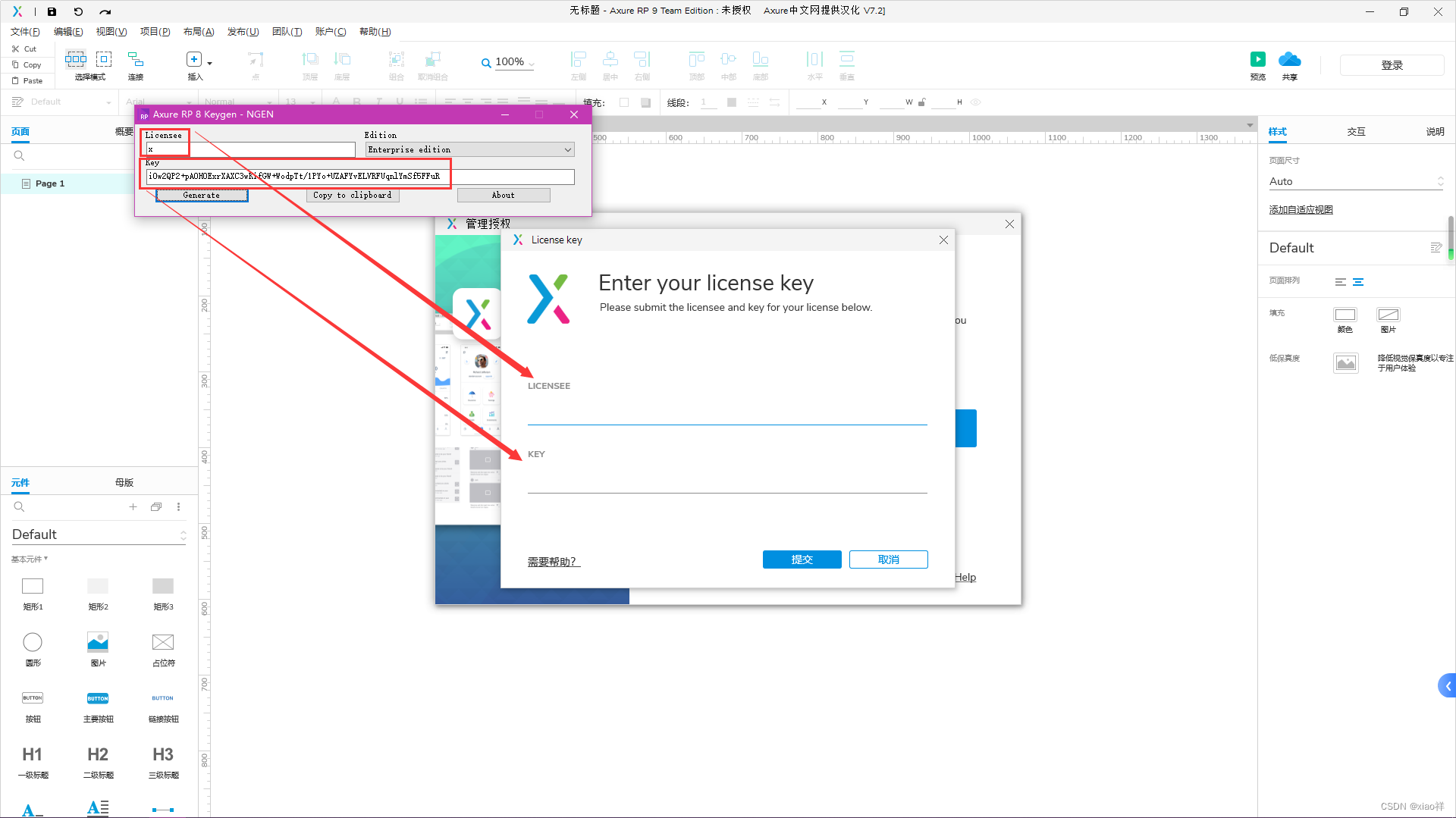Screen dimensions: 1456x818
Task: Click Copy to clipboard button
Action: pos(353,196)
